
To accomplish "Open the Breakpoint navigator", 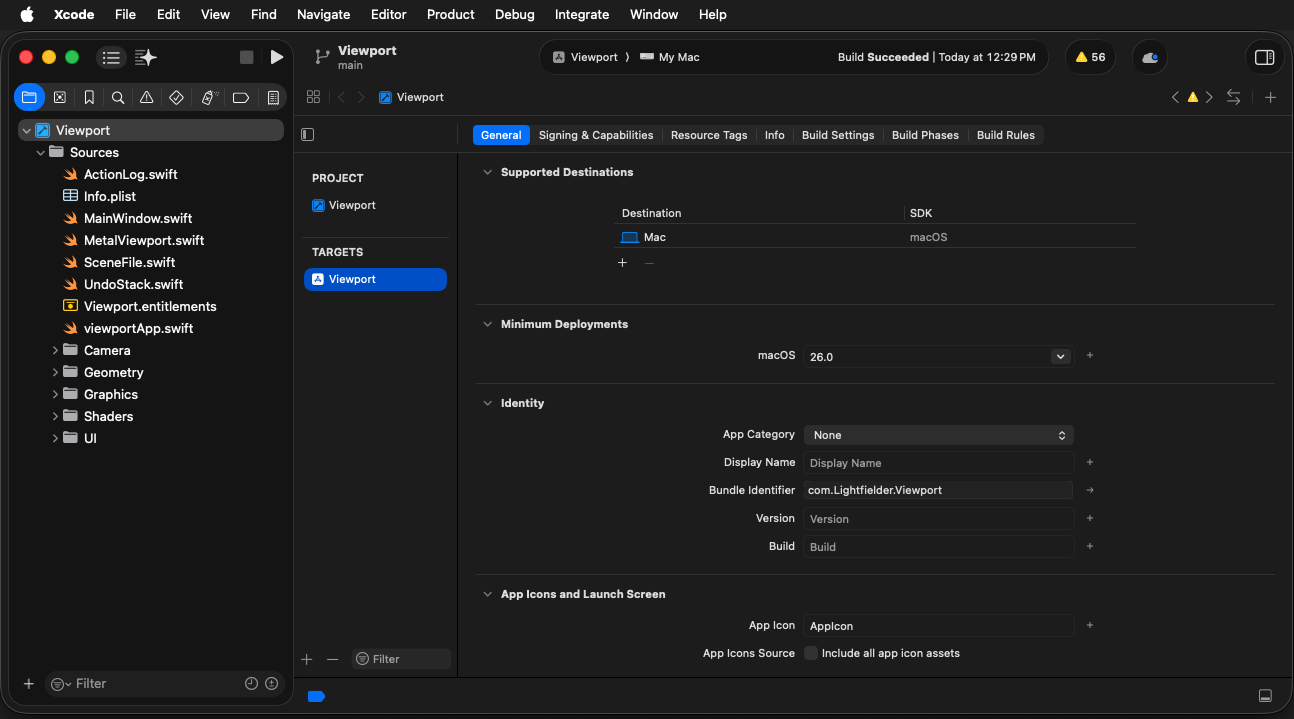I will [x=240, y=97].
